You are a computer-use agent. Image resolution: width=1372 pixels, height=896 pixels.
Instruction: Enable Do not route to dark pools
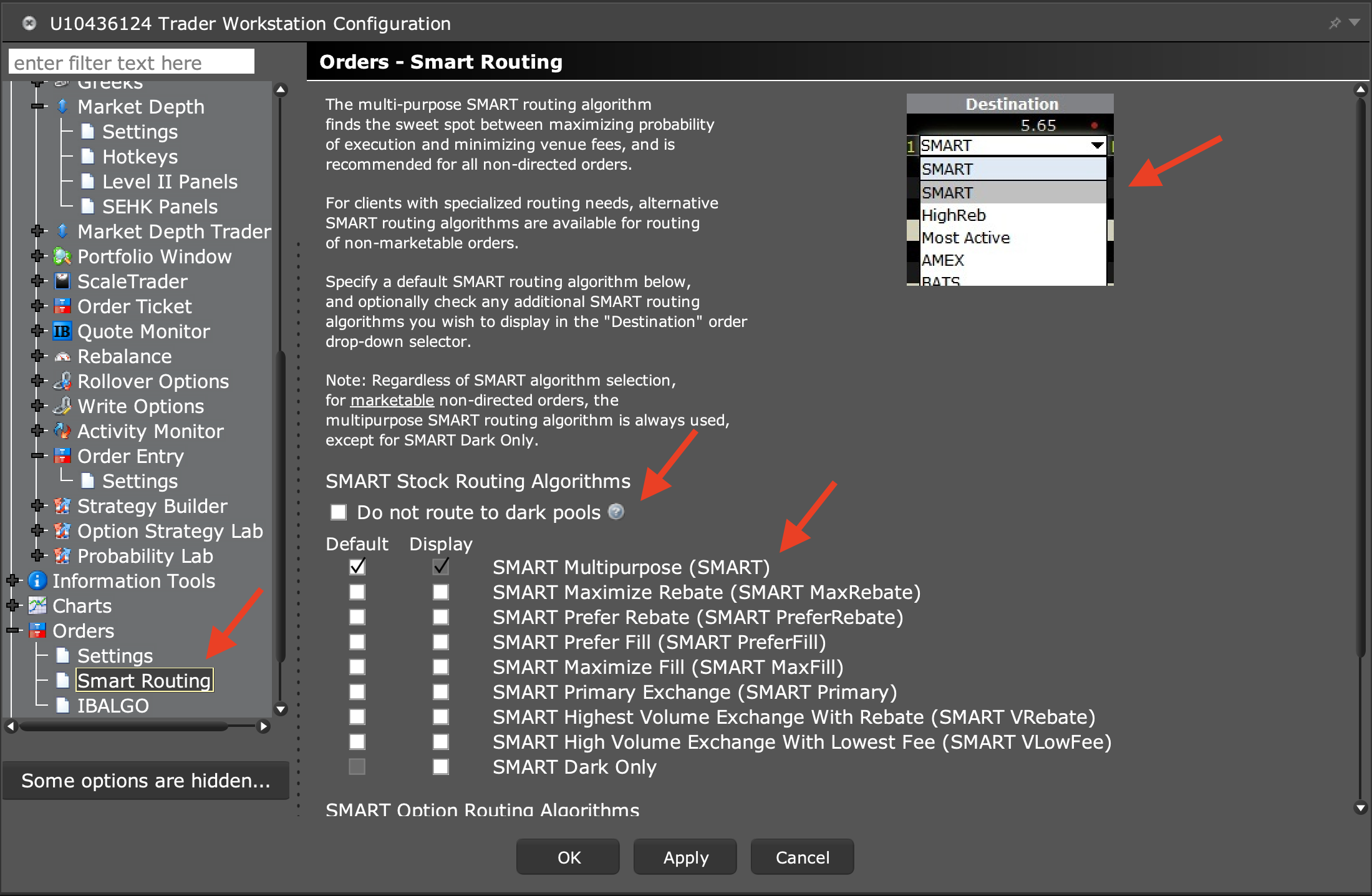tap(339, 512)
